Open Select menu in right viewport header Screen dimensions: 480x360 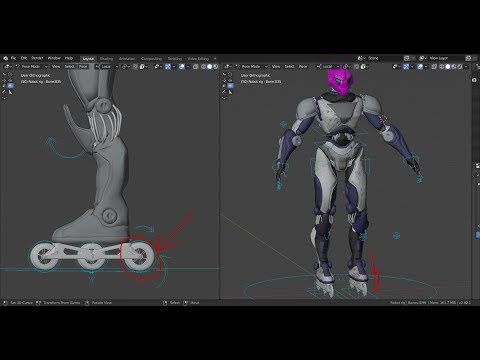(289, 67)
